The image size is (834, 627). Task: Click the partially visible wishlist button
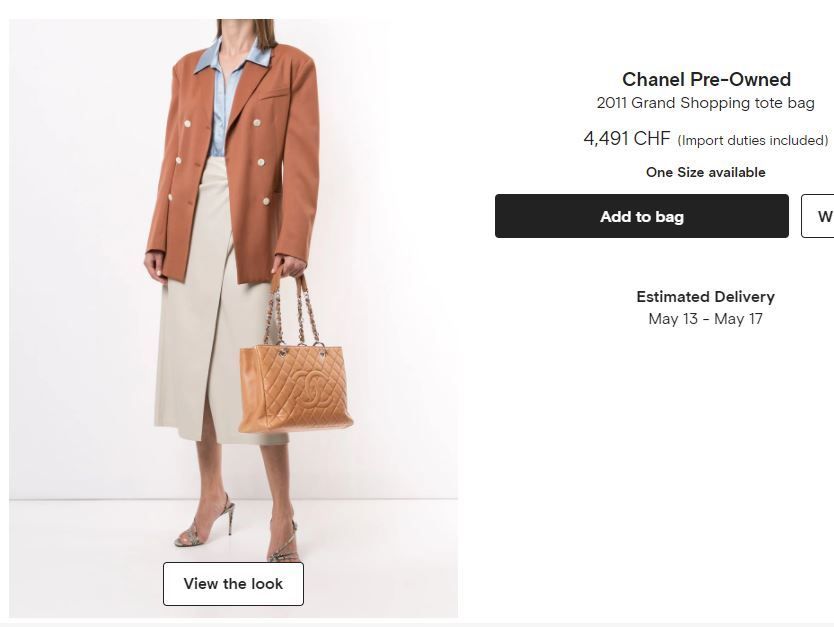(x=819, y=216)
